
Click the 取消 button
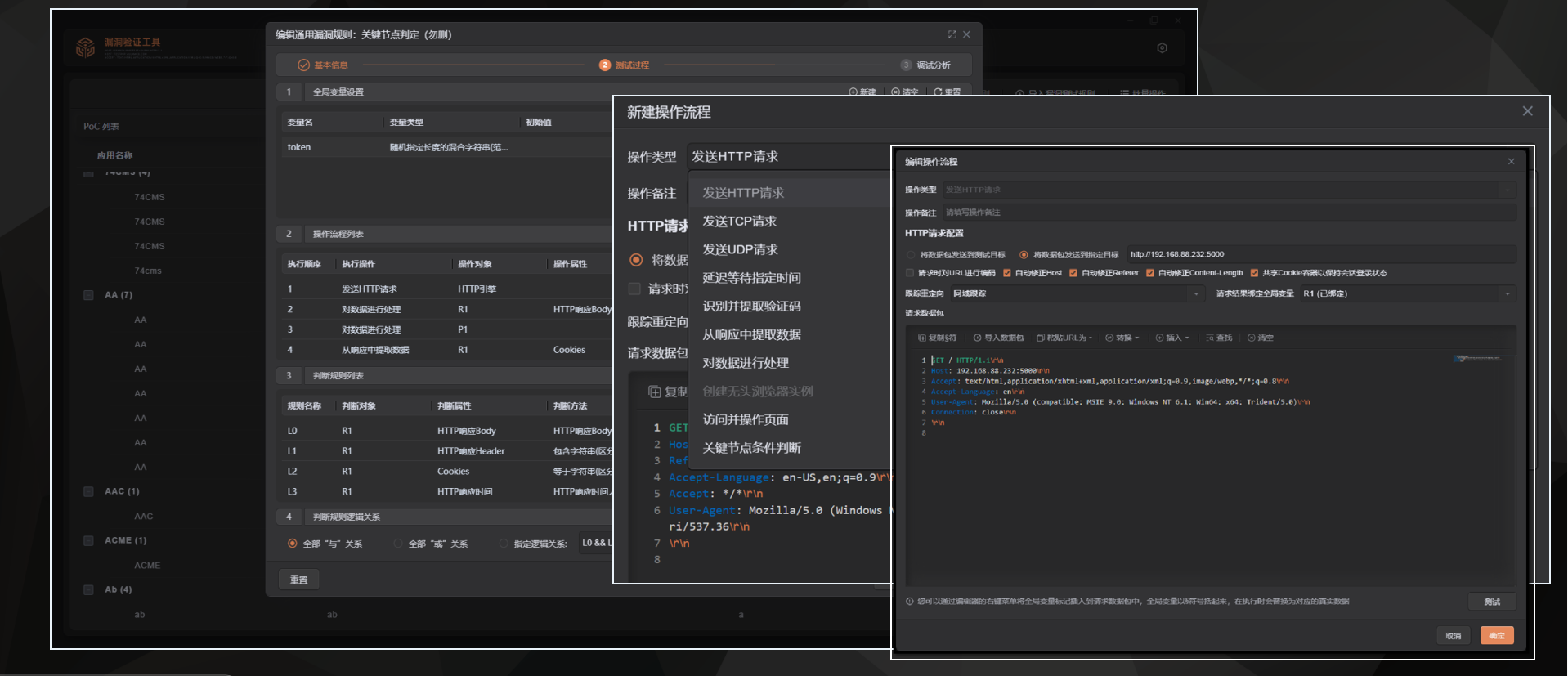1453,636
